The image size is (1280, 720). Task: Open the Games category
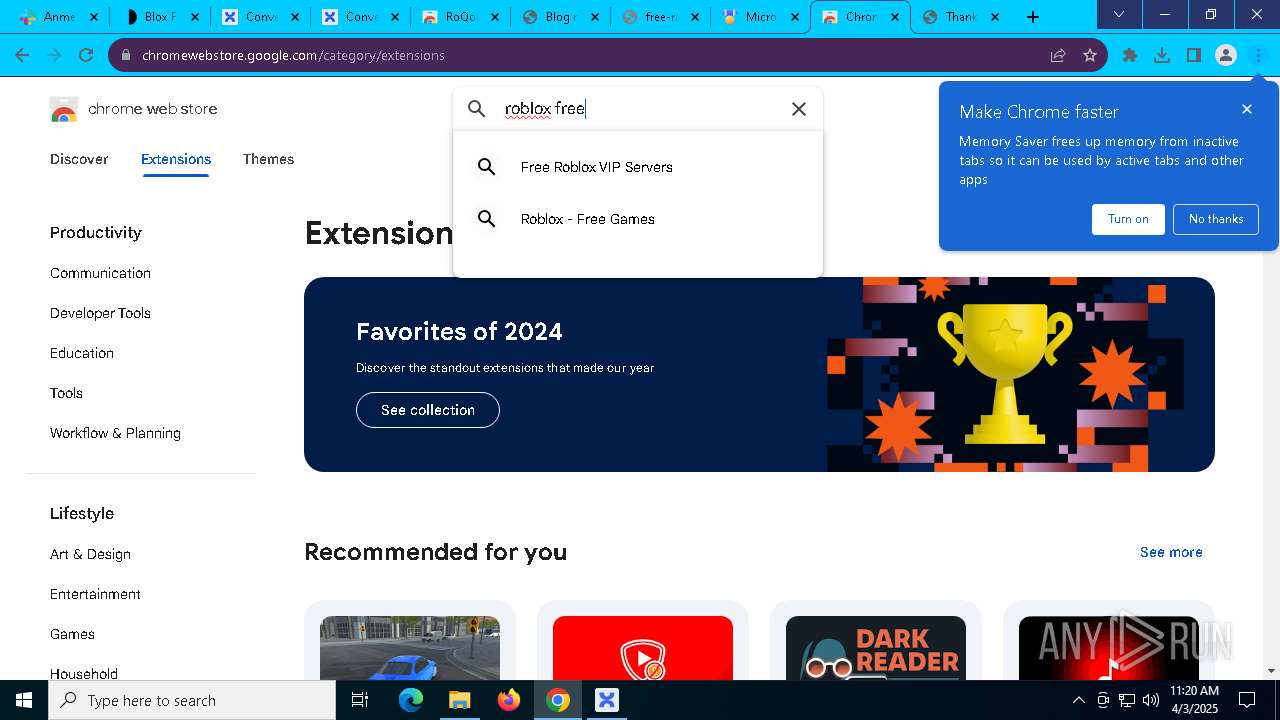[72, 634]
